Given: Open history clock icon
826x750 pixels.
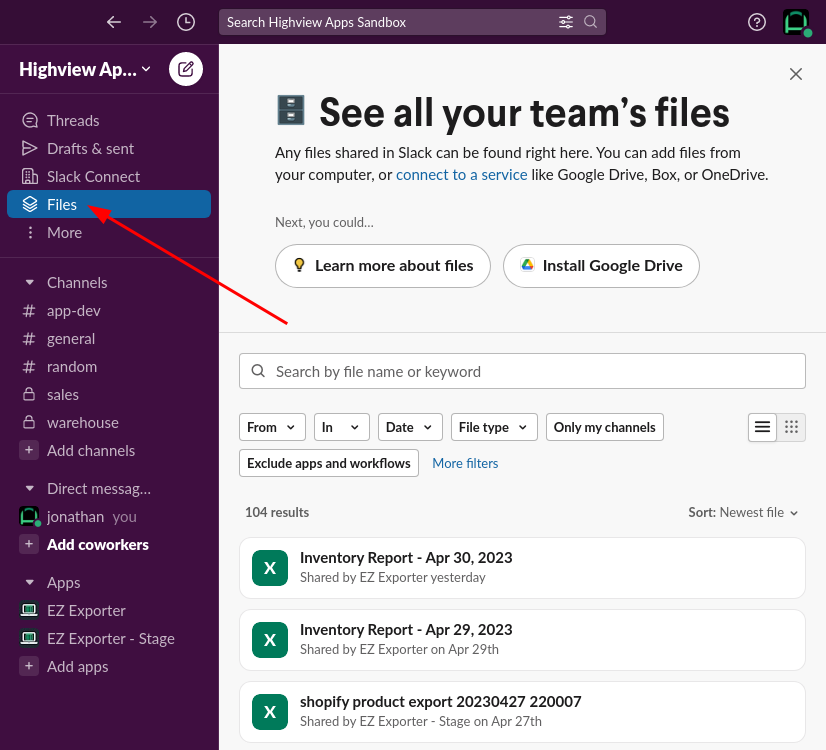Looking at the screenshot, I should click(x=186, y=22).
